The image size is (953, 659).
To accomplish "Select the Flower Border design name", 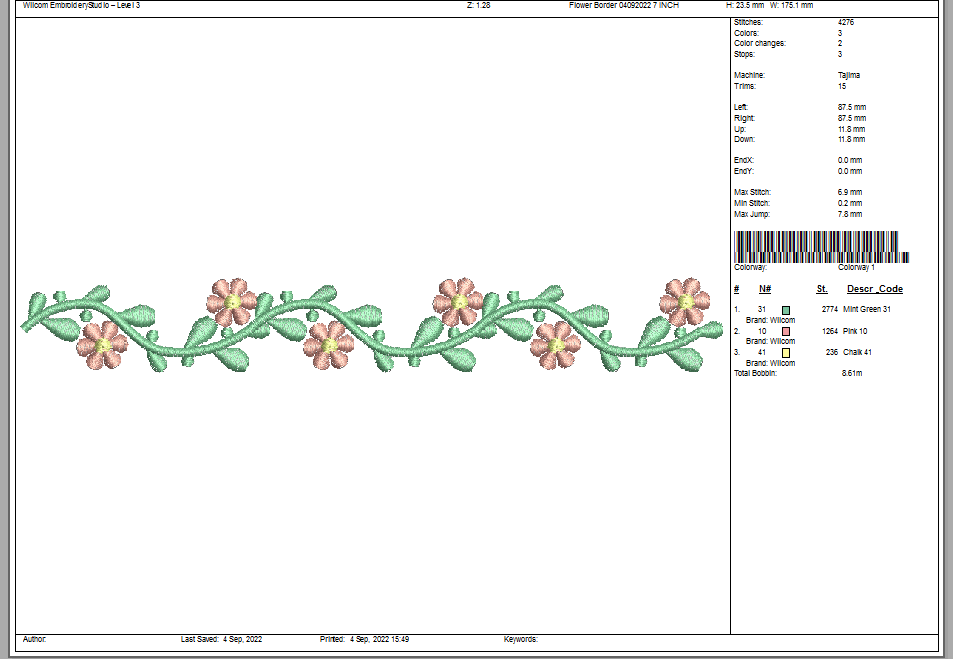I will [x=624, y=5].
